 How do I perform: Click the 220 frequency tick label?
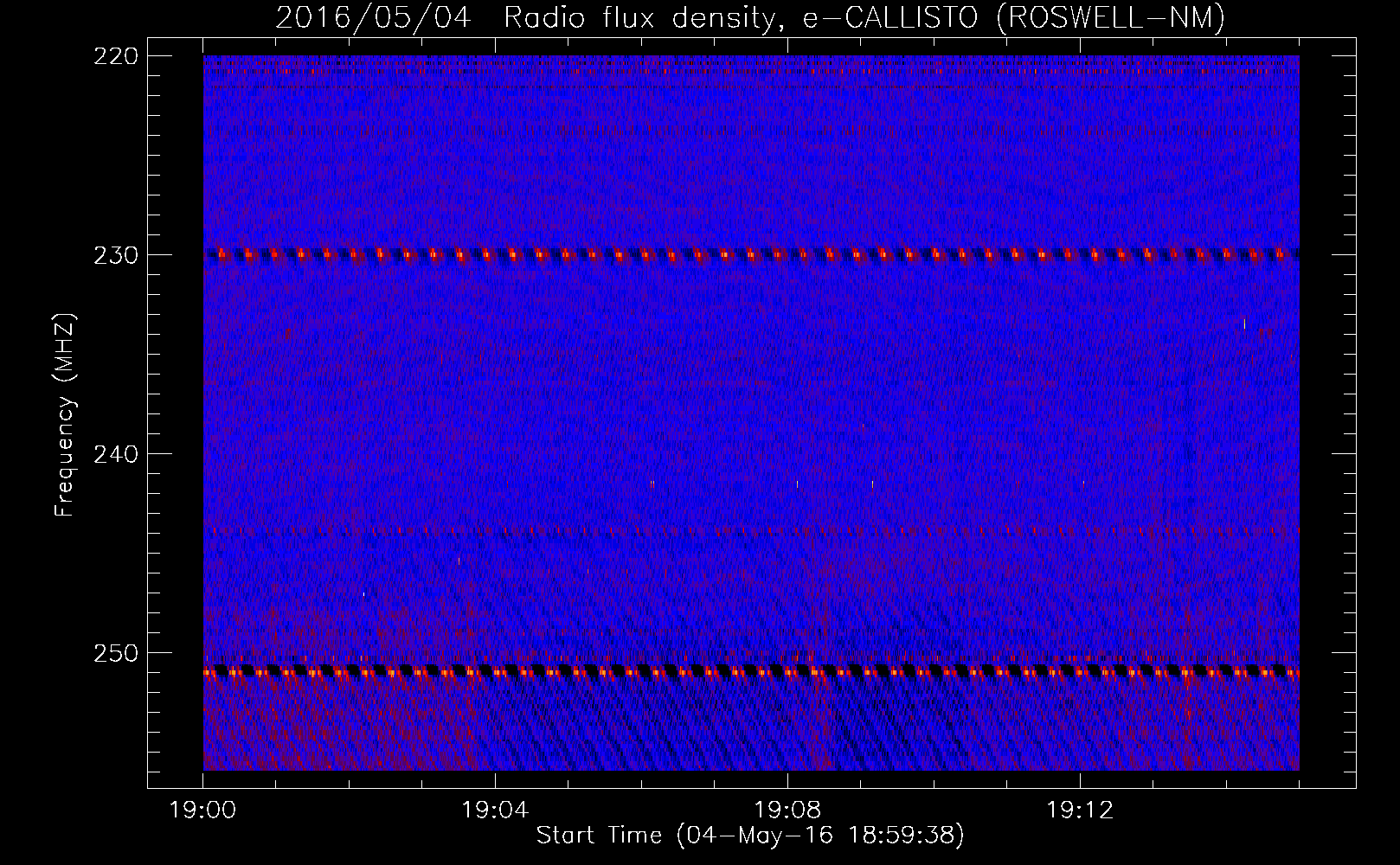click(x=116, y=56)
